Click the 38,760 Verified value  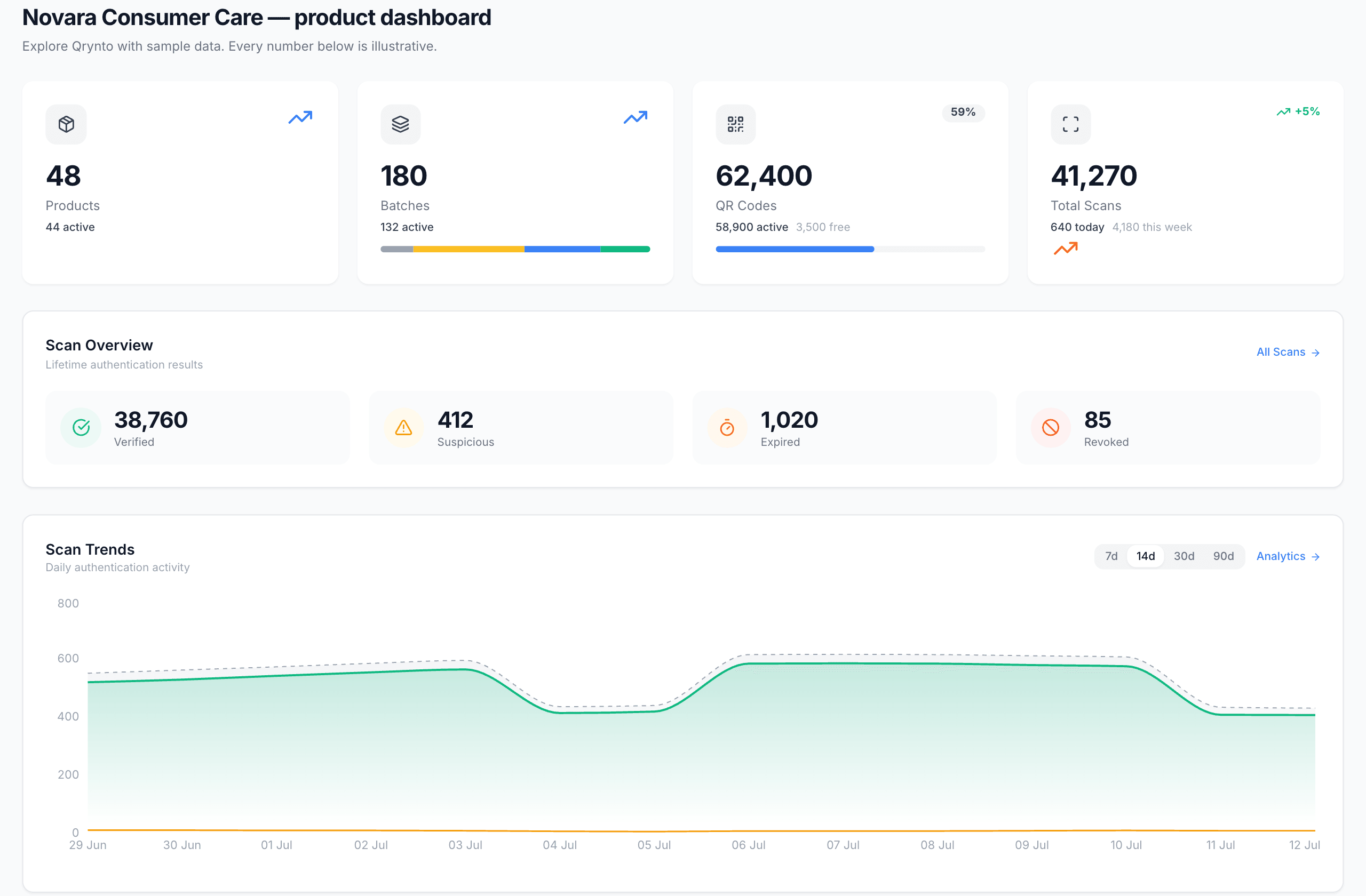(151, 420)
